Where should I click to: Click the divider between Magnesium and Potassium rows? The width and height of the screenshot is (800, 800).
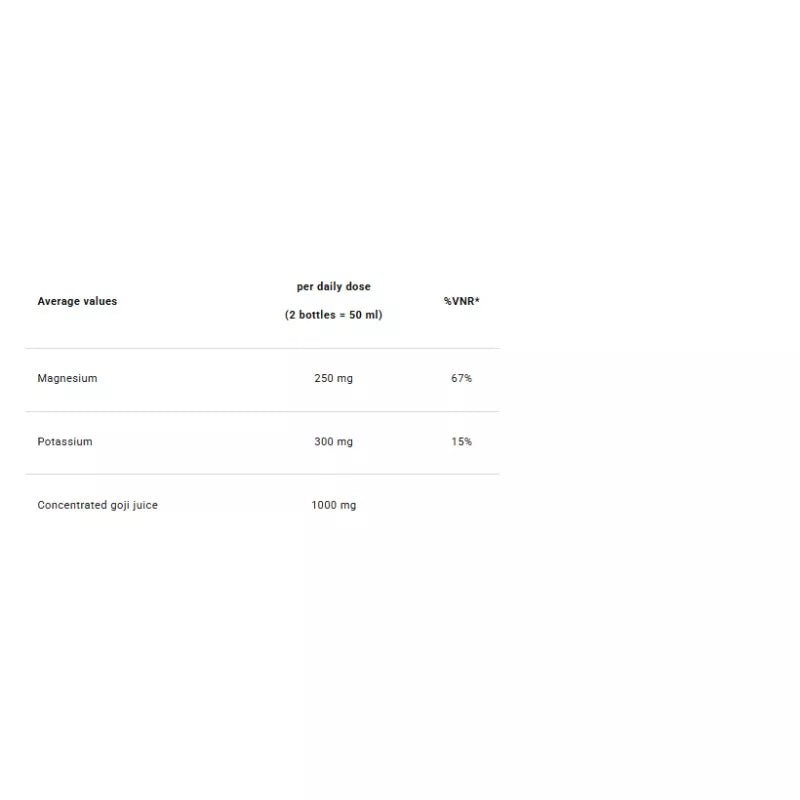pyautogui.click(x=262, y=411)
